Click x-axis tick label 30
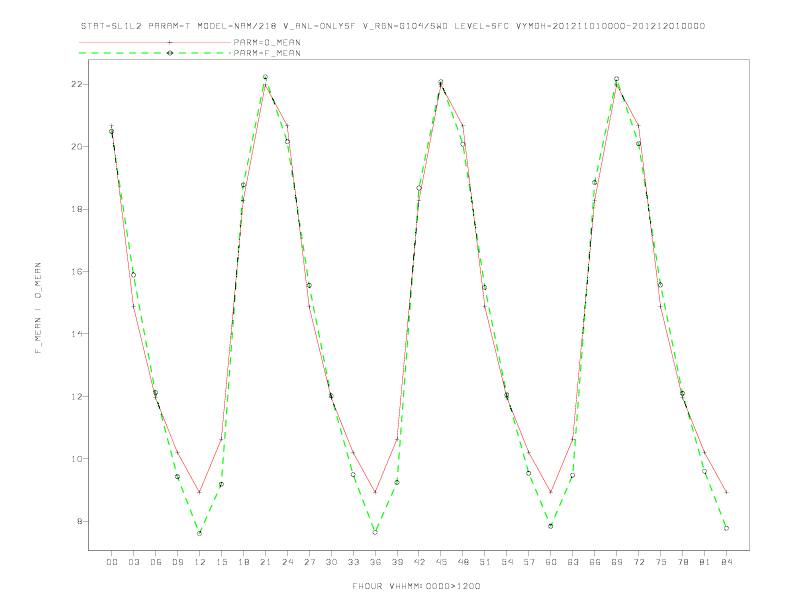Viewport: 792px width, 612px height. click(x=331, y=562)
